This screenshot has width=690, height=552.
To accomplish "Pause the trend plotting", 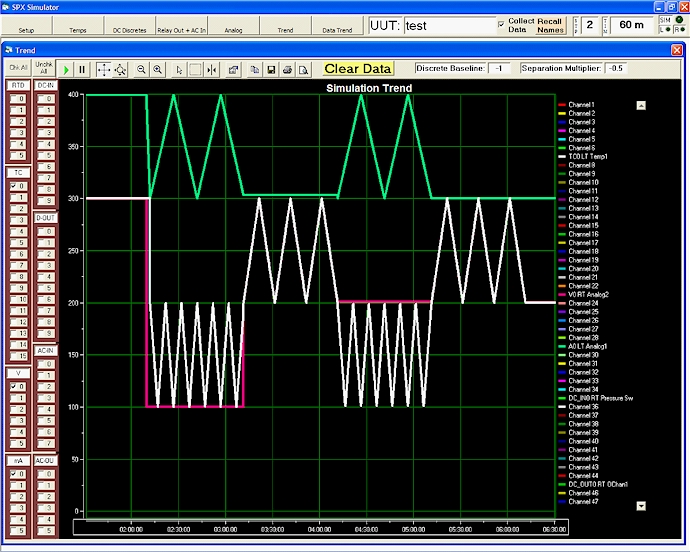I will coord(82,70).
